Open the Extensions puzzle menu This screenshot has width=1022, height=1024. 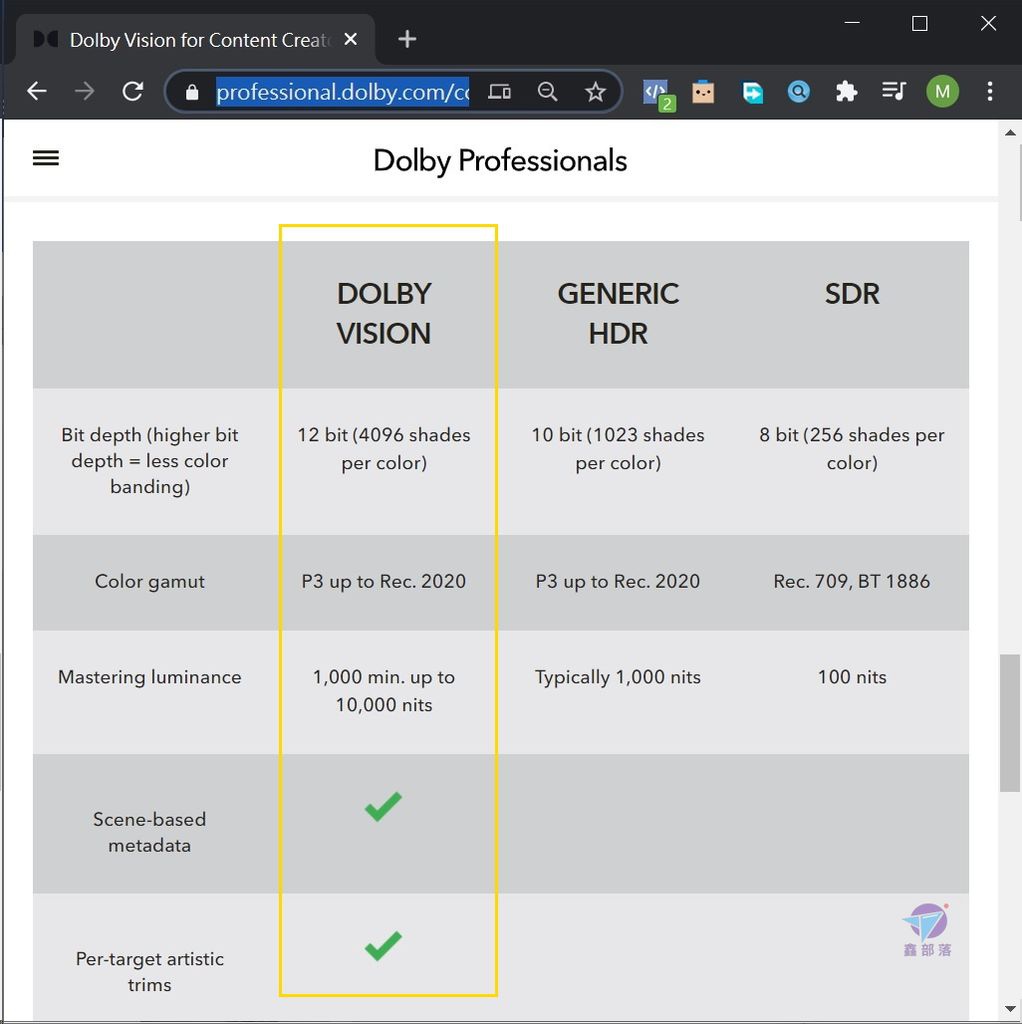point(846,91)
